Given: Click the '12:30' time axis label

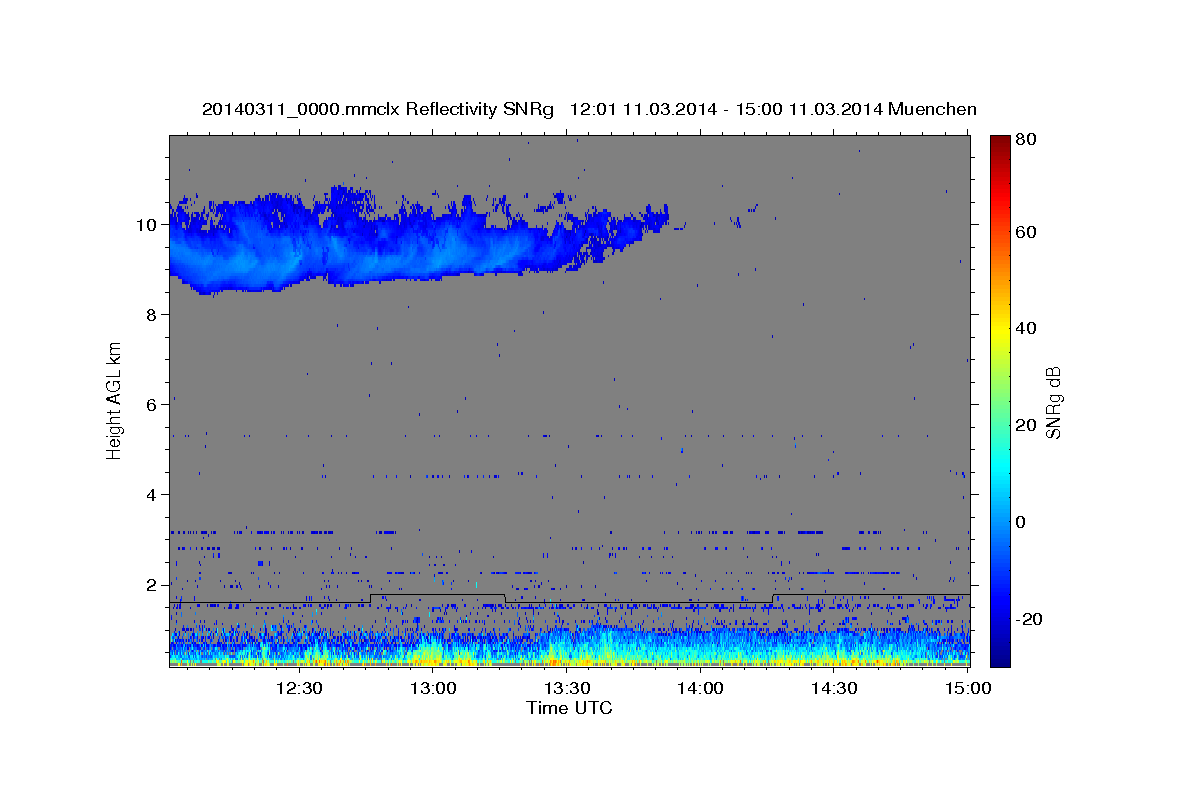Looking at the screenshot, I should click(299, 688).
